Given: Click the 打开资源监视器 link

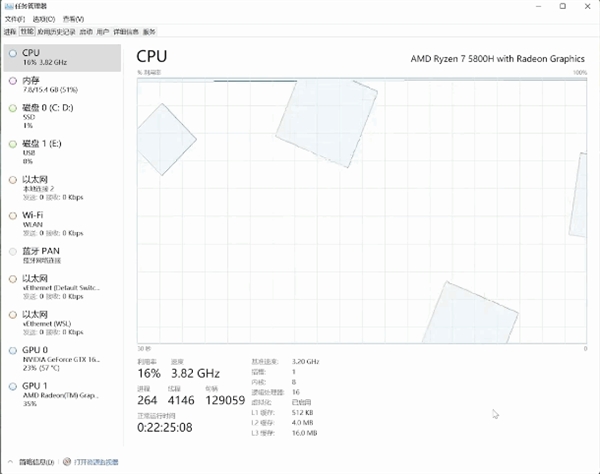Looking at the screenshot, I should (95, 462).
